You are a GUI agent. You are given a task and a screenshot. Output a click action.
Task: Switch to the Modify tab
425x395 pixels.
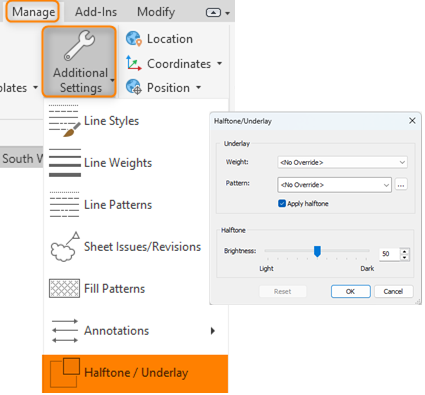pos(156,12)
